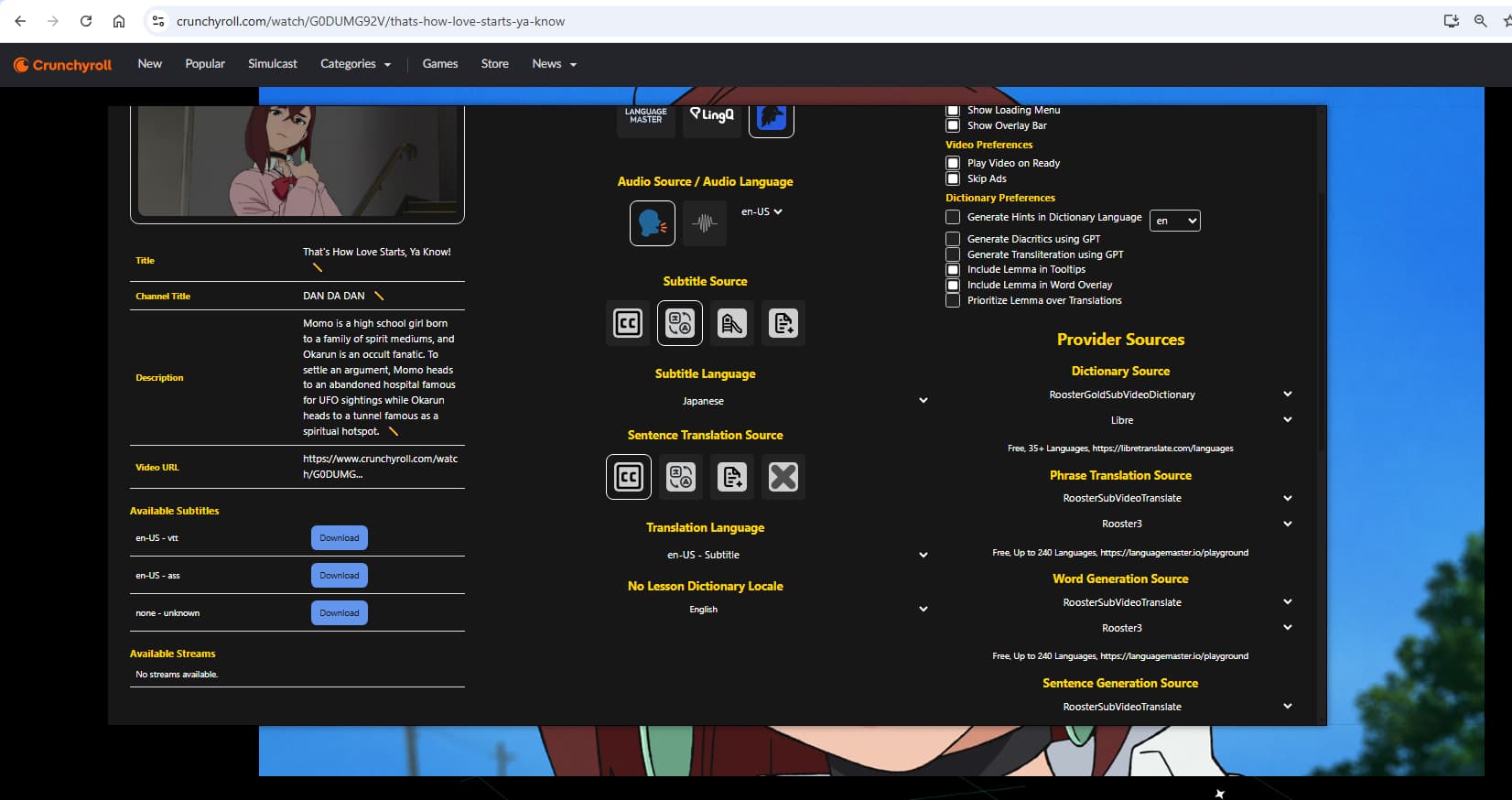
Task: Toggle Show Overlay Bar checkbox
Action: (953, 125)
